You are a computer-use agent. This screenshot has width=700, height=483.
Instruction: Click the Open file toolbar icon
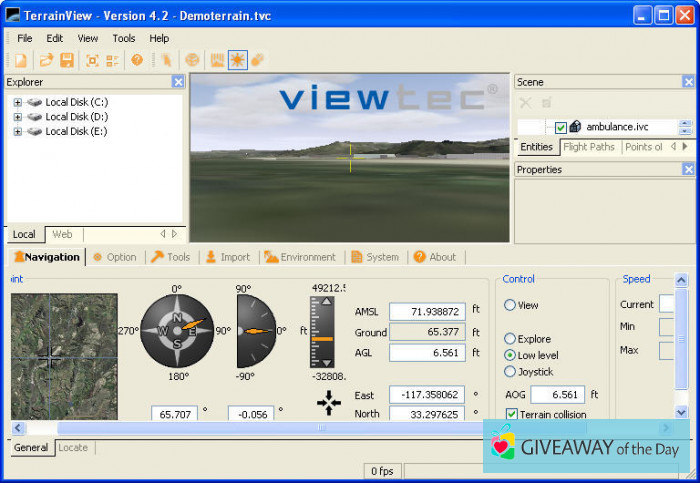click(46, 61)
